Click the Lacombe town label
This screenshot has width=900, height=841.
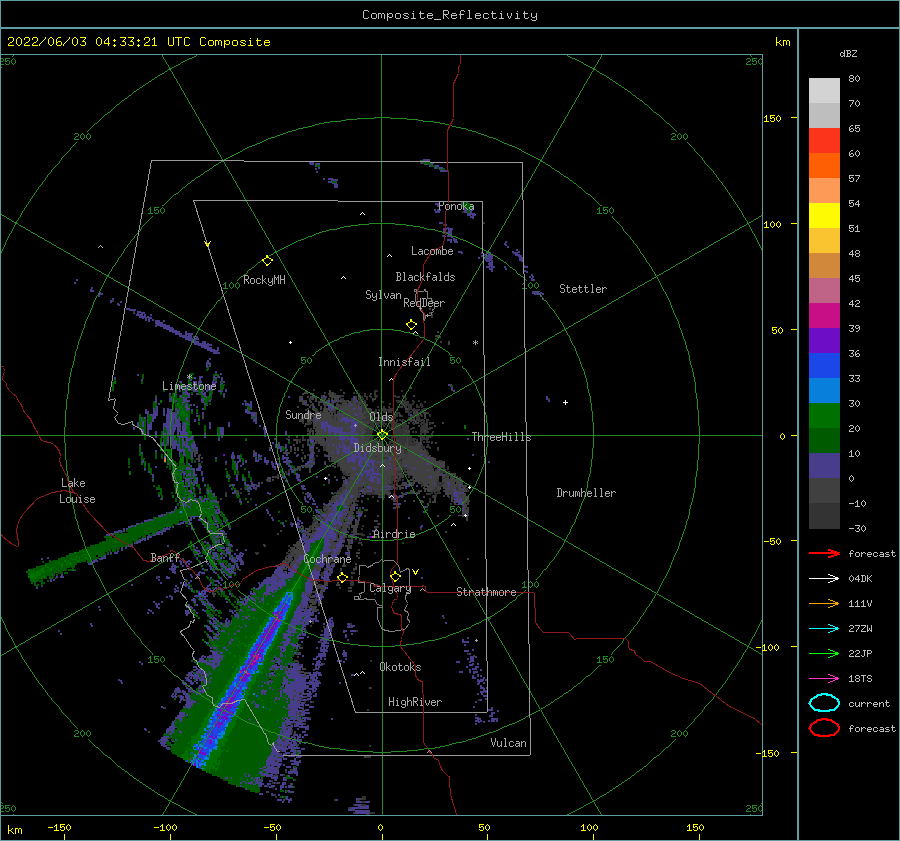432,251
